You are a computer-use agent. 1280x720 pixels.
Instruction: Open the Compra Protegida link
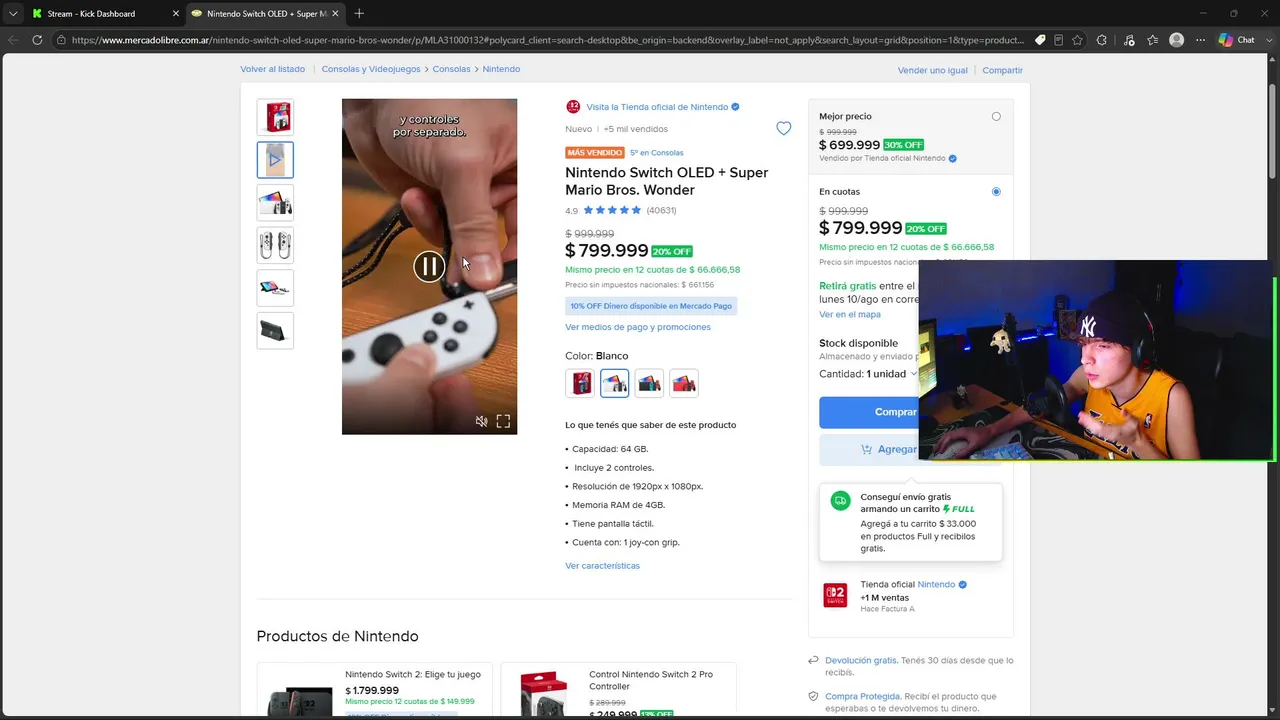[863, 696]
